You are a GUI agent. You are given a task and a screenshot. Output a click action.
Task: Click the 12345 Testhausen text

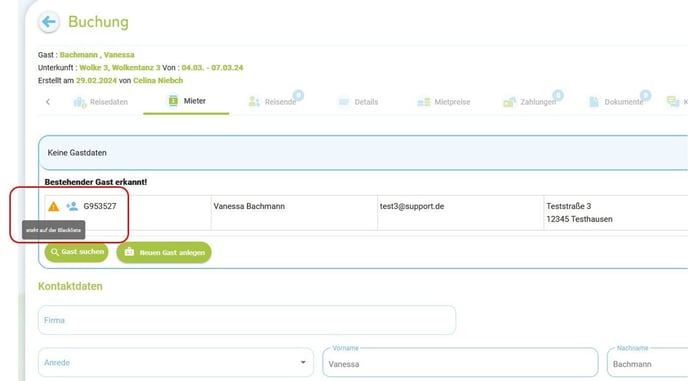coord(579,219)
